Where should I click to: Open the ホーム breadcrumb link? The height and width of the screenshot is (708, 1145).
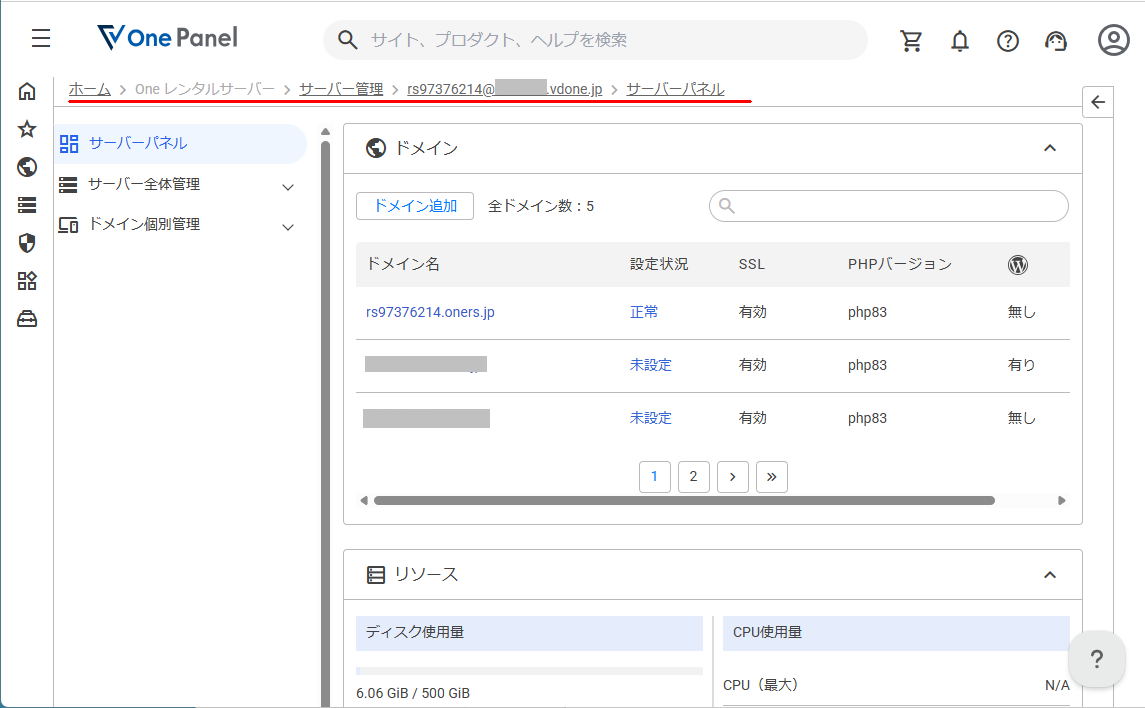coord(89,88)
